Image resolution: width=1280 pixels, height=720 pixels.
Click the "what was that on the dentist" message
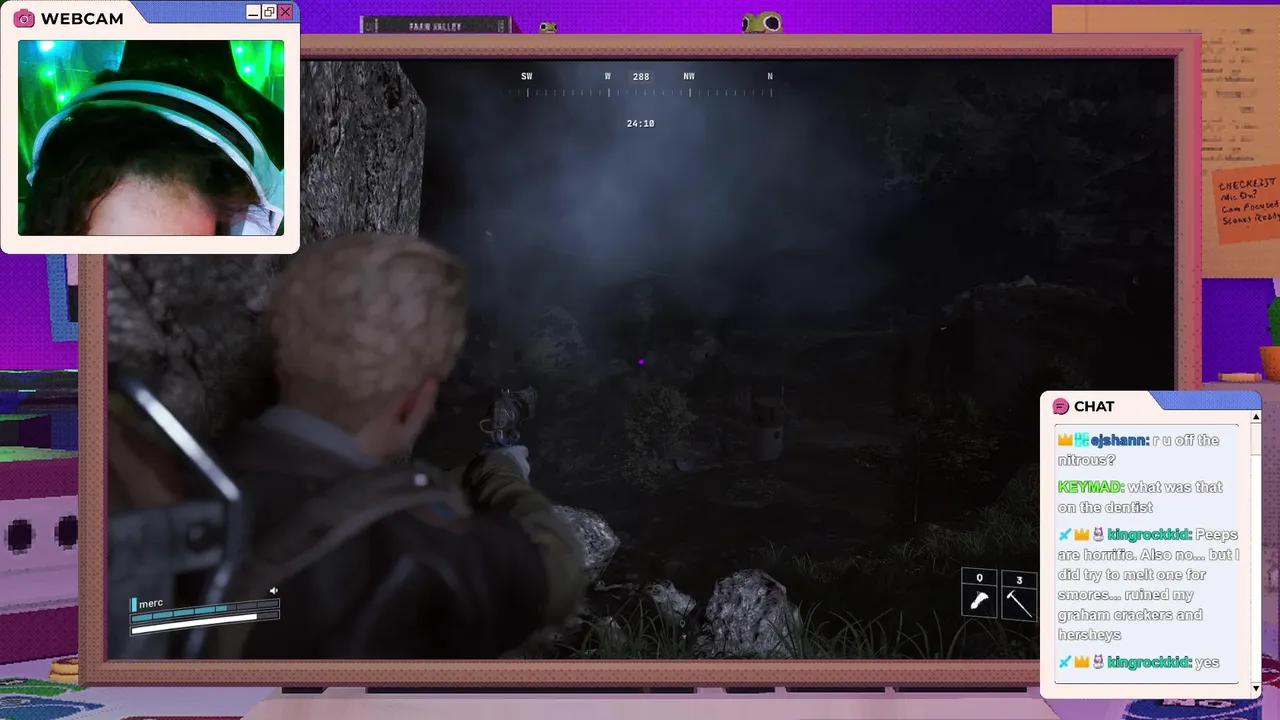click(x=1140, y=497)
